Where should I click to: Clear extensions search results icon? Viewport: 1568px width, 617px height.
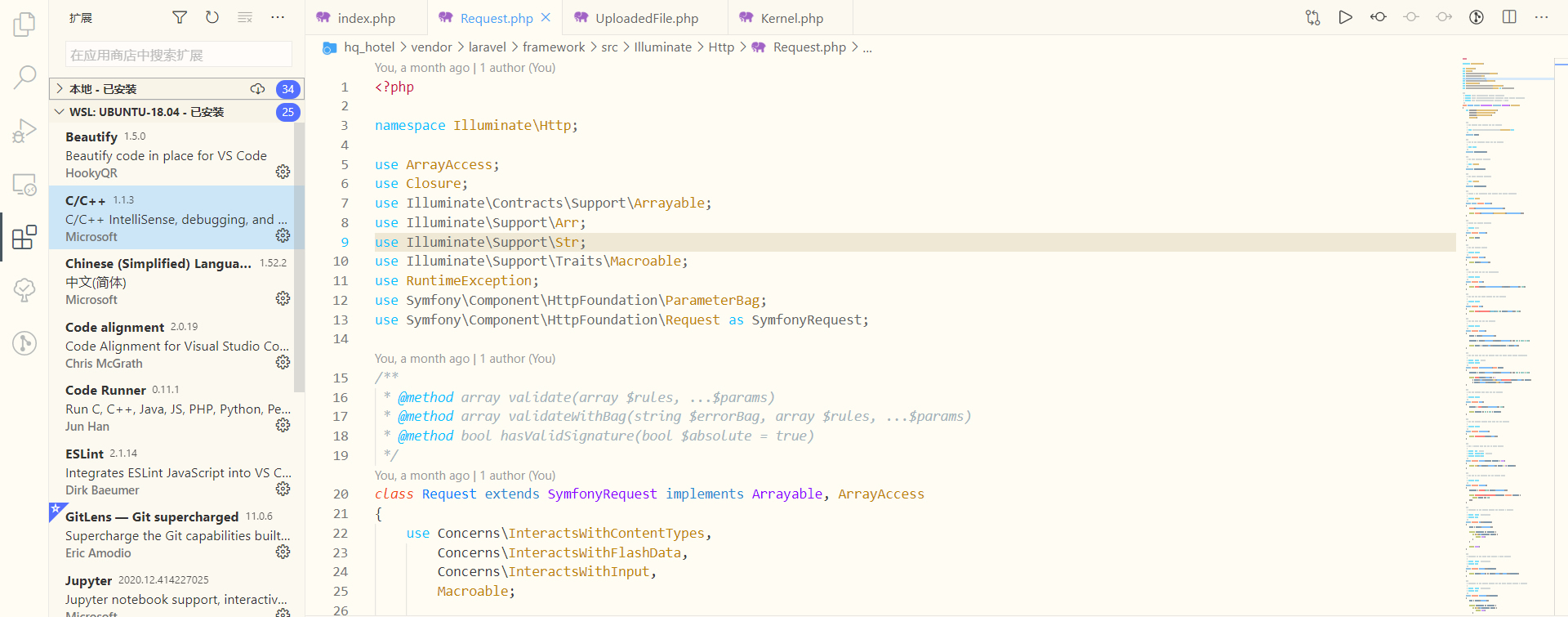pos(245,17)
